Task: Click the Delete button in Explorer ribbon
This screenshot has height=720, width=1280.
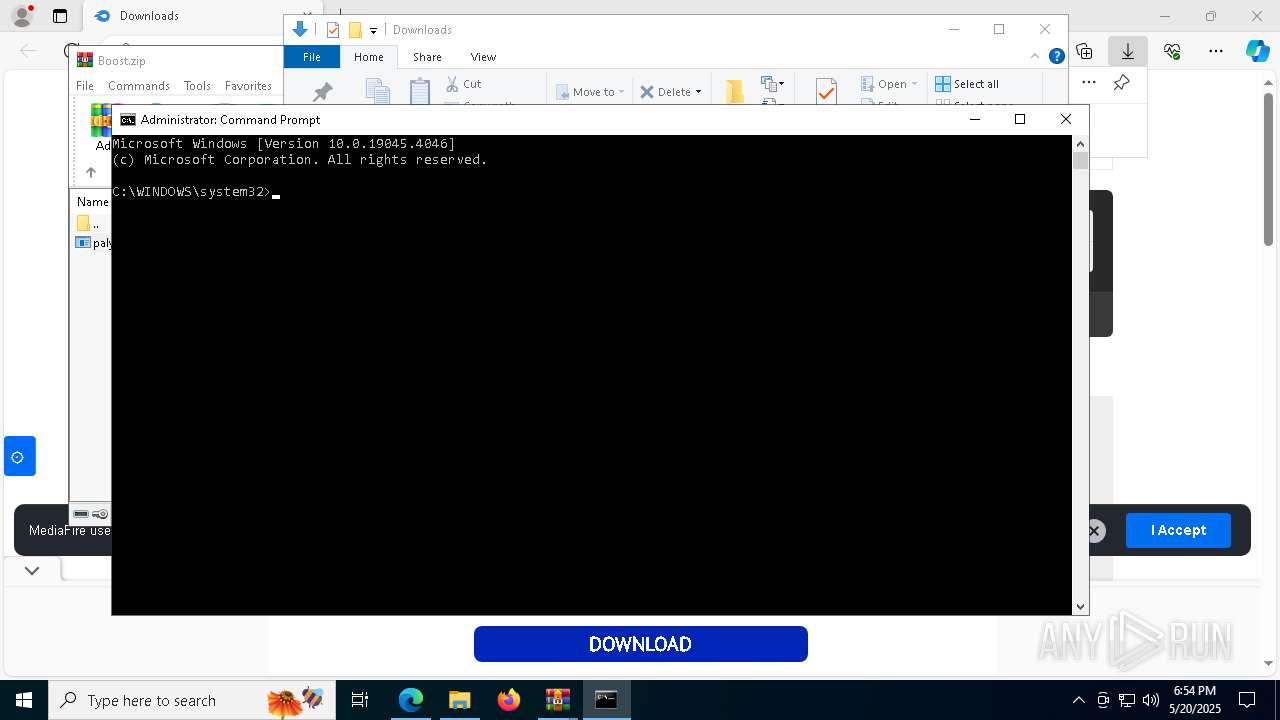Action: click(665, 92)
